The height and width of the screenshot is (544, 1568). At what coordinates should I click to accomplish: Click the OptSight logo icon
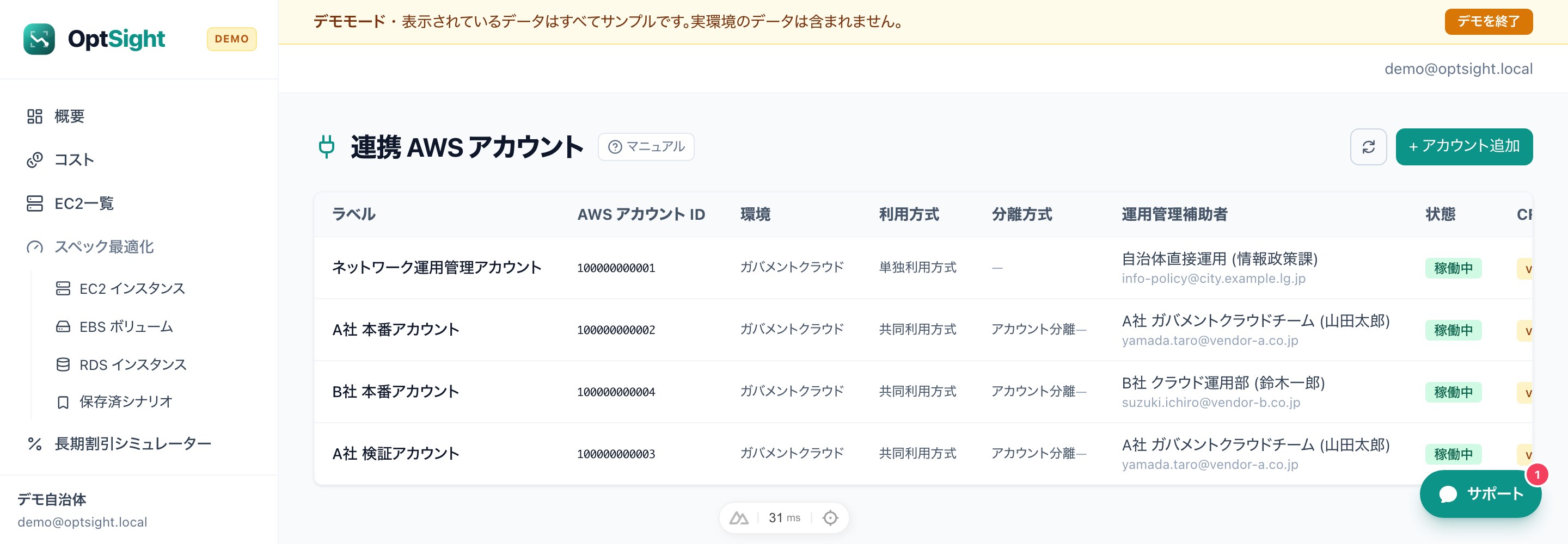pyautogui.click(x=39, y=39)
